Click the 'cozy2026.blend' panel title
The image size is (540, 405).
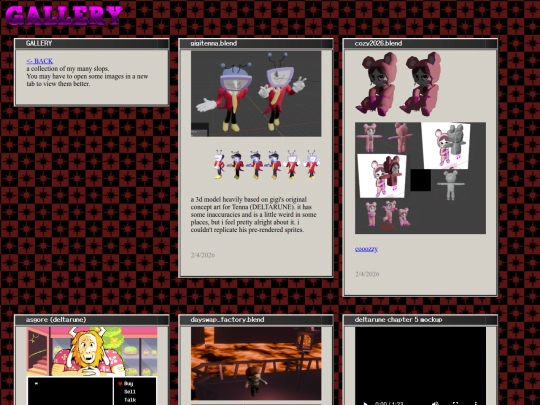378,43
